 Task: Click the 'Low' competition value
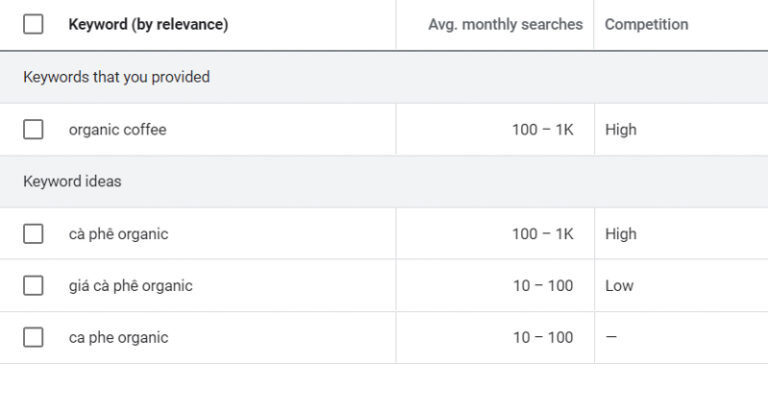tap(619, 286)
